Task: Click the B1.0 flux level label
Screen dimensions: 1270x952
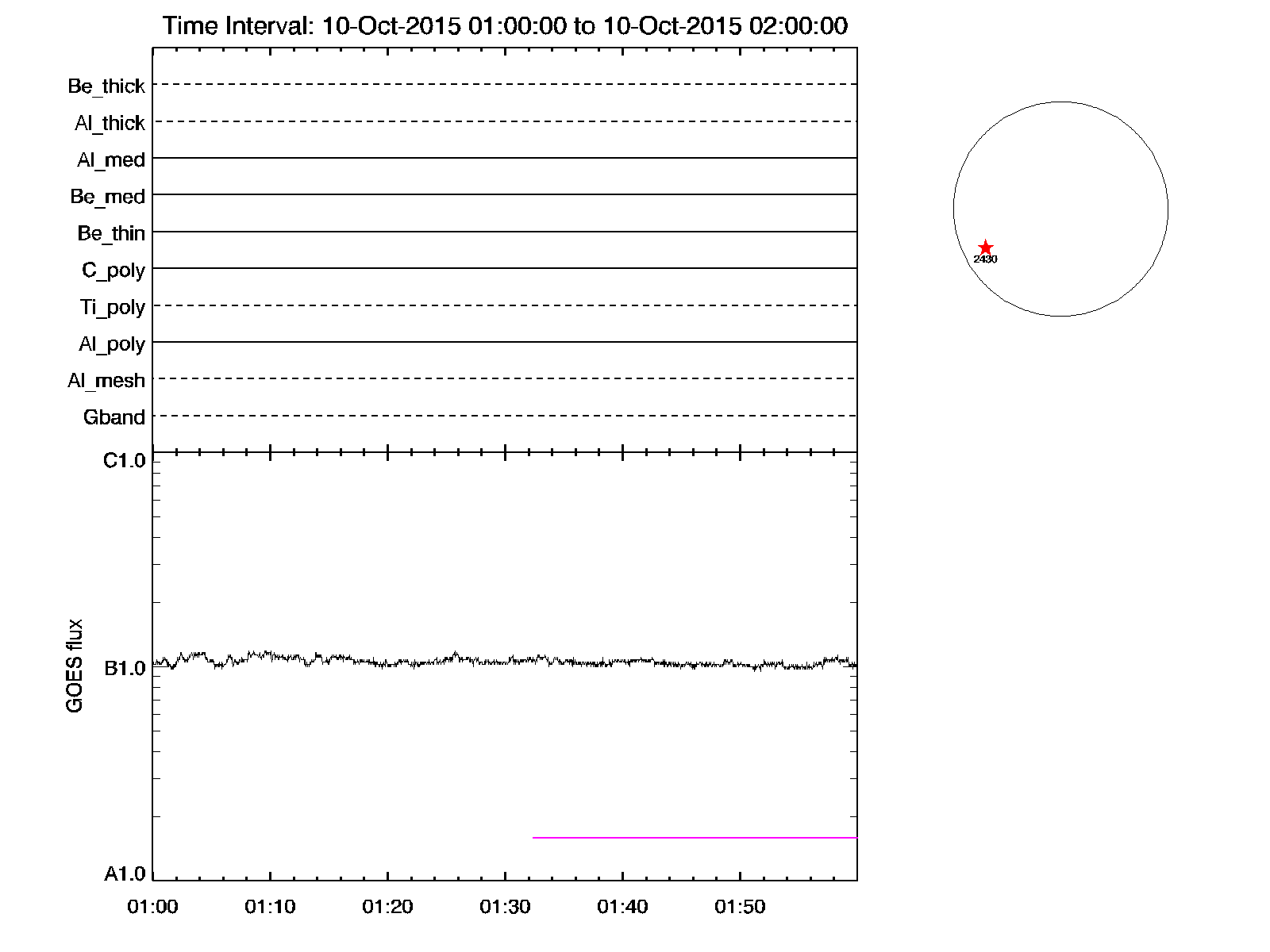Action: [125, 669]
